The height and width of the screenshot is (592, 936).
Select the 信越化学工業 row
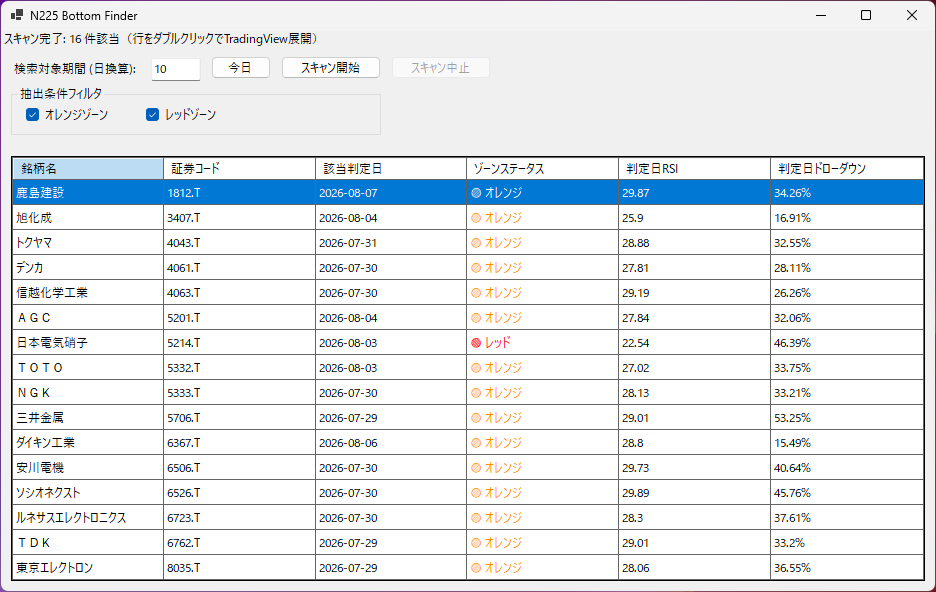point(468,293)
